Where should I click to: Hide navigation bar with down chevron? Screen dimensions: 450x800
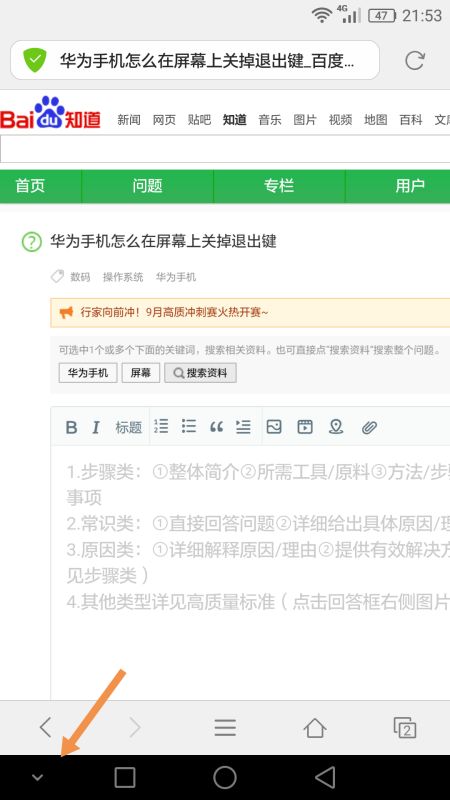coord(37,778)
